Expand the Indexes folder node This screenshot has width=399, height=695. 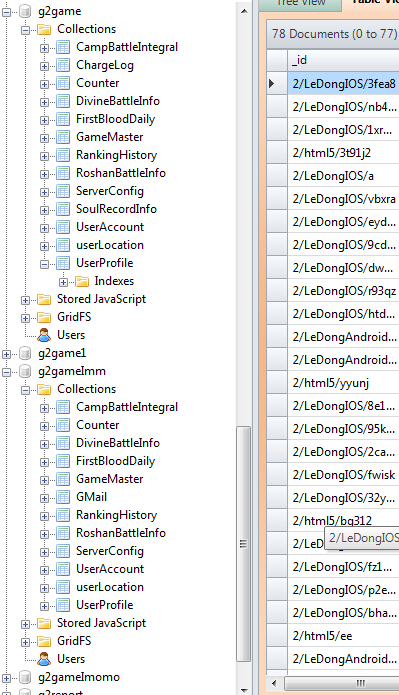pos(63,282)
